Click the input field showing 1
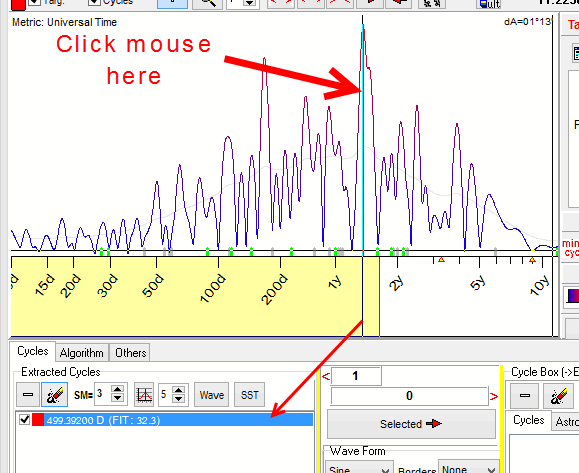Viewport: 579px width, 473px height. coord(356,376)
